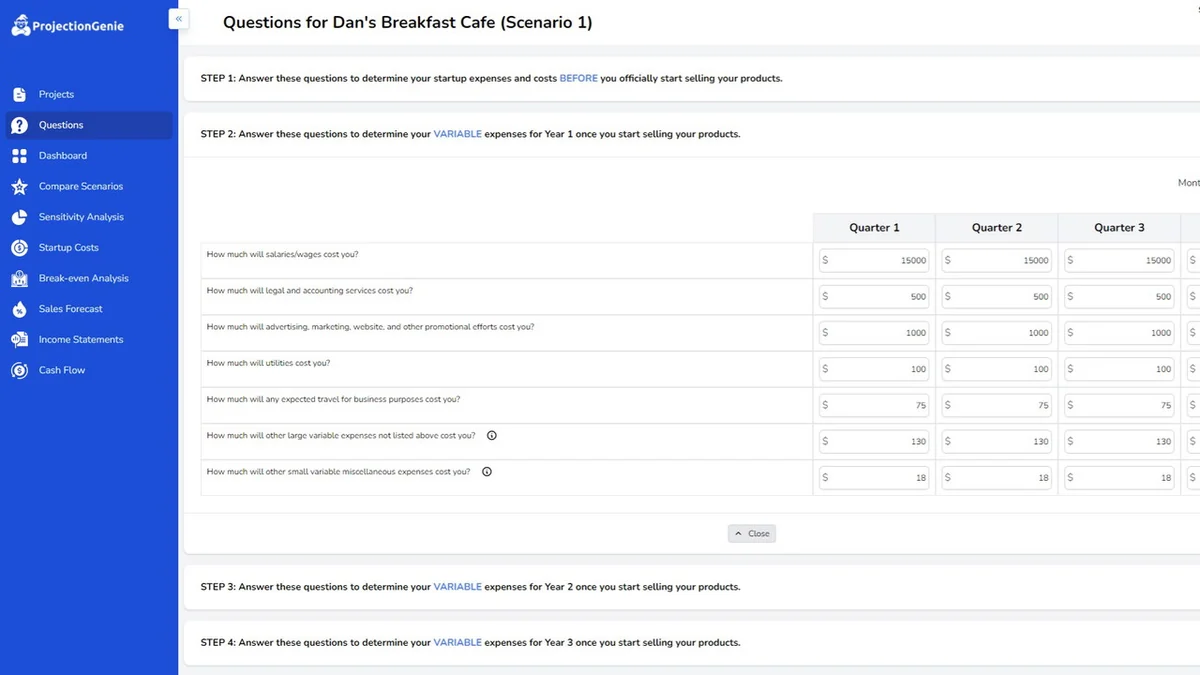Click the Projects icon in sidebar
Viewport: 1200px width, 675px height.
(19, 94)
